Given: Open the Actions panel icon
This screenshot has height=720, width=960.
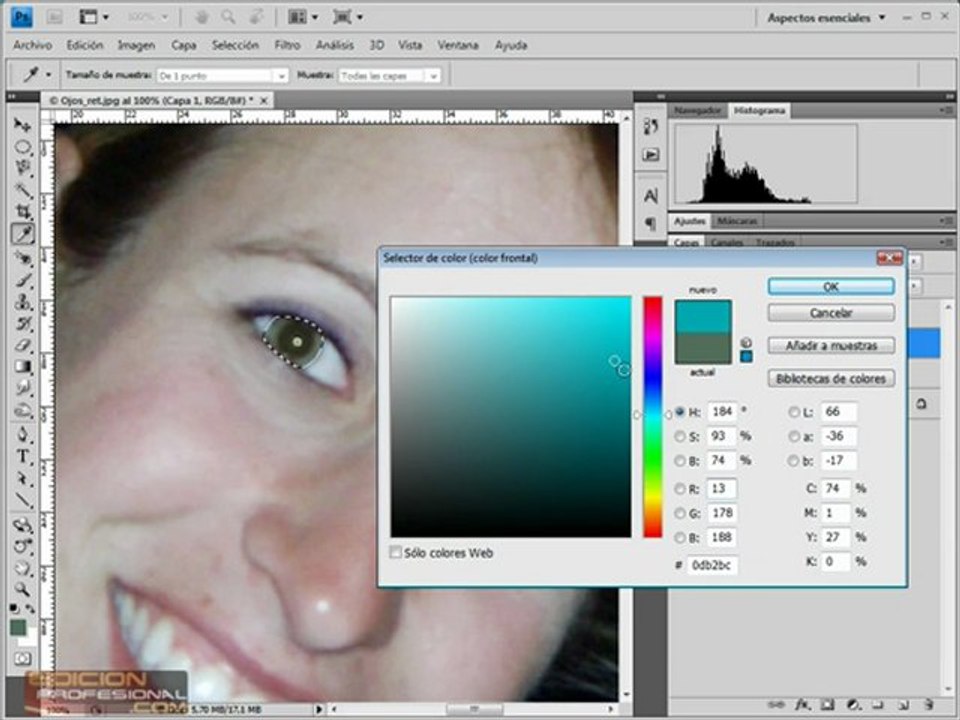Looking at the screenshot, I should point(651,155).
